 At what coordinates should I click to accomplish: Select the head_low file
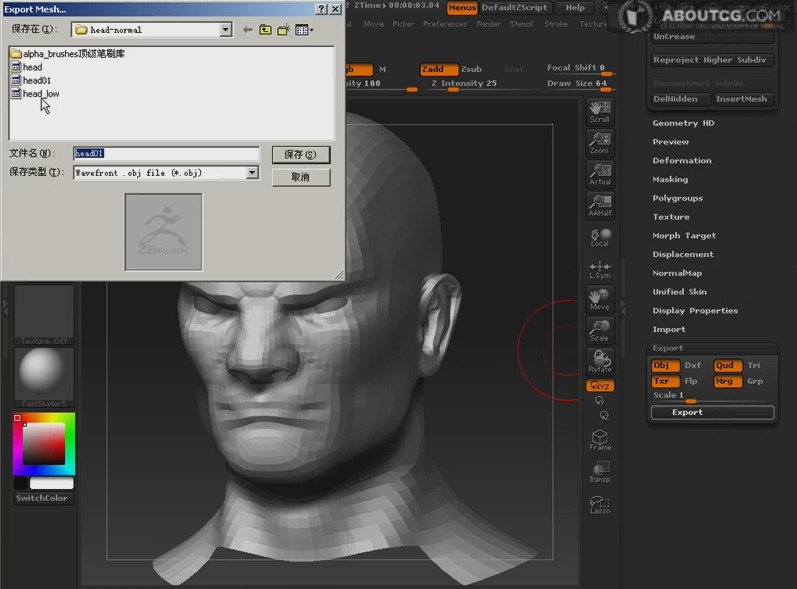(35, 94)
